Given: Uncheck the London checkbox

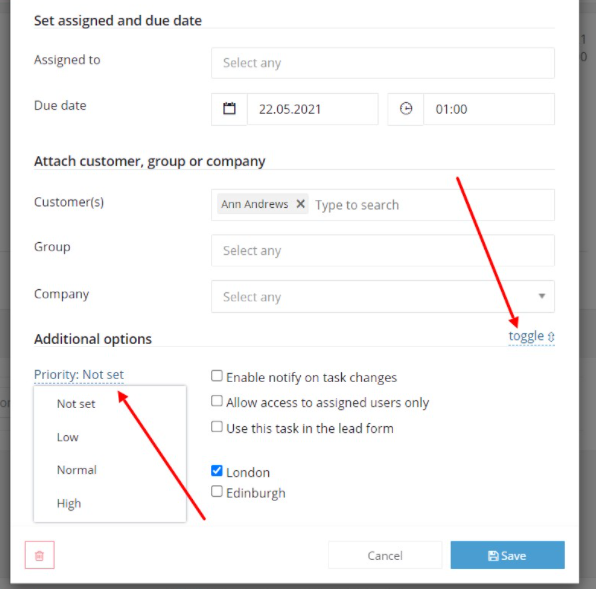Looking at the screenshot, I should click(x=217, y=471).
